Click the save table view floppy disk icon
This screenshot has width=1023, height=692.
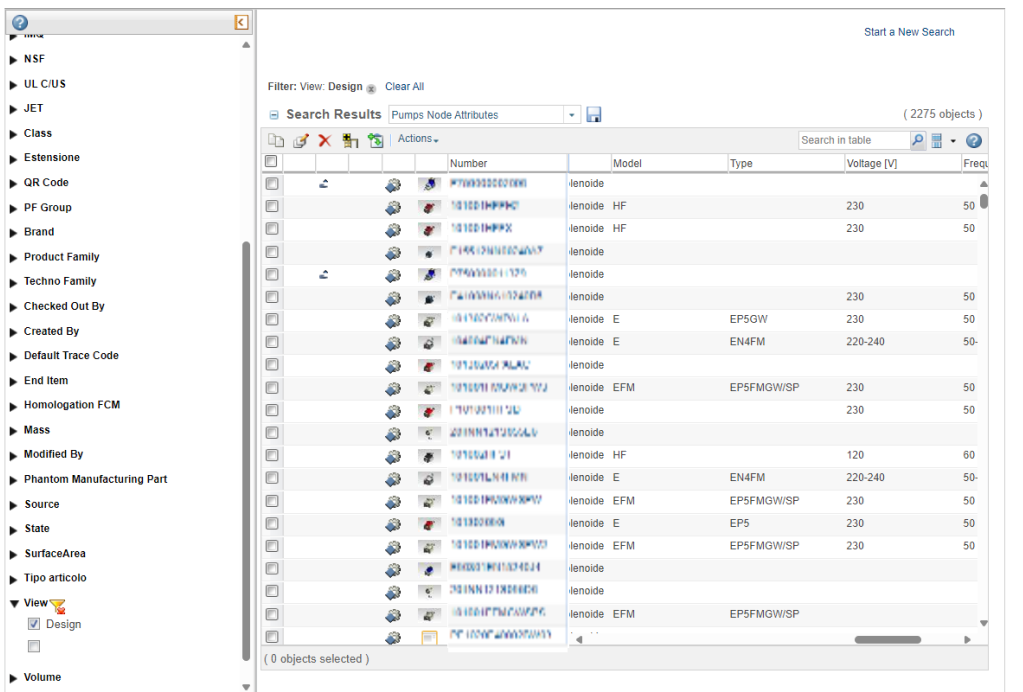594,115
